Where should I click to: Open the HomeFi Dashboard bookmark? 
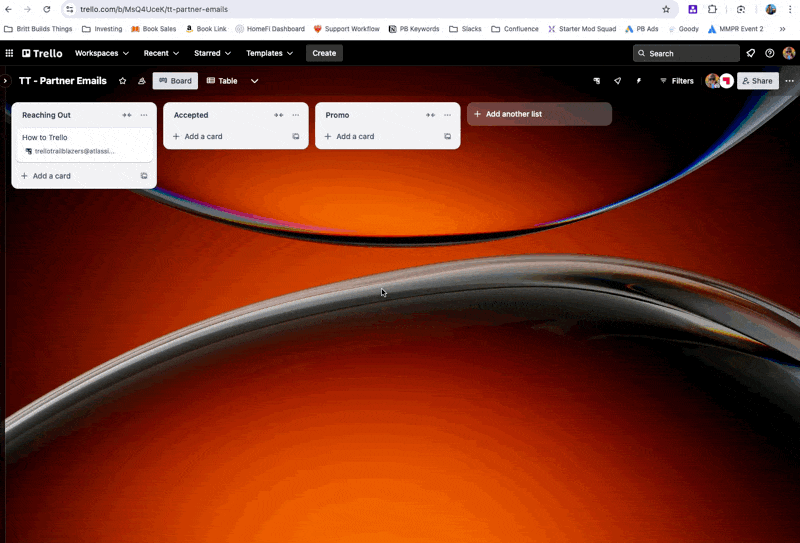[270, 29]
